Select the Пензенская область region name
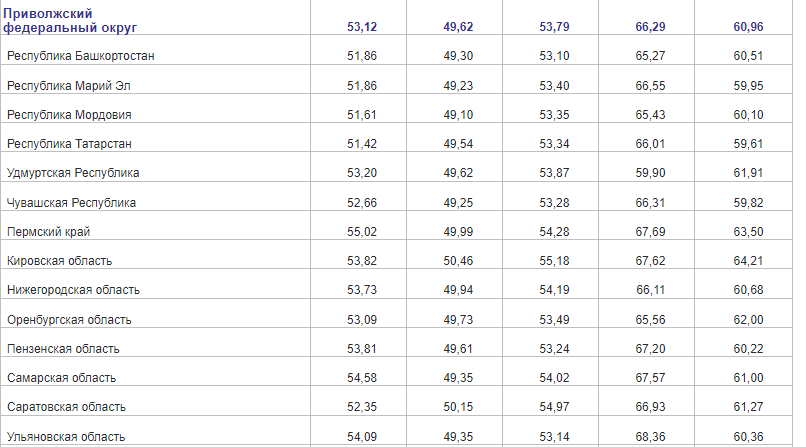The image size is (806, 447). click(63, 349)
